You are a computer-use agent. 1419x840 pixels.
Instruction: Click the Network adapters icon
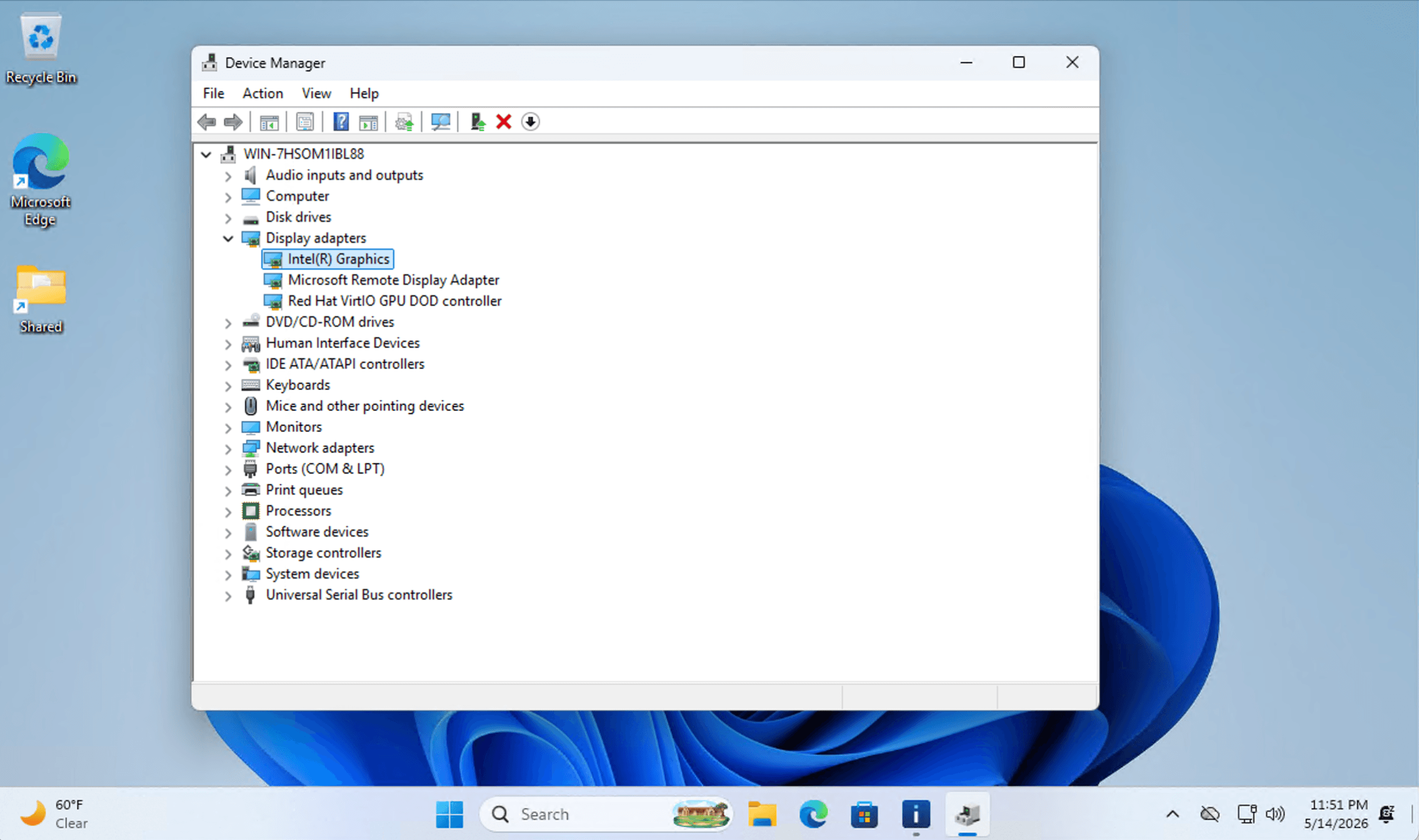[250, 448]
